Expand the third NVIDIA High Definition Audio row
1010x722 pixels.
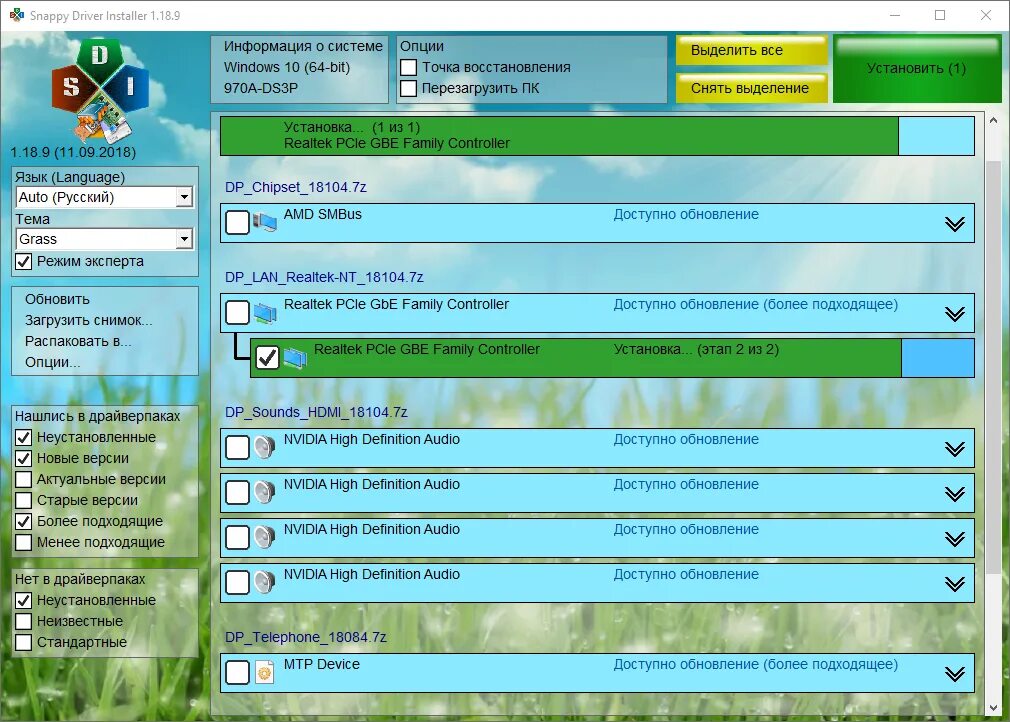pos(955,539)
